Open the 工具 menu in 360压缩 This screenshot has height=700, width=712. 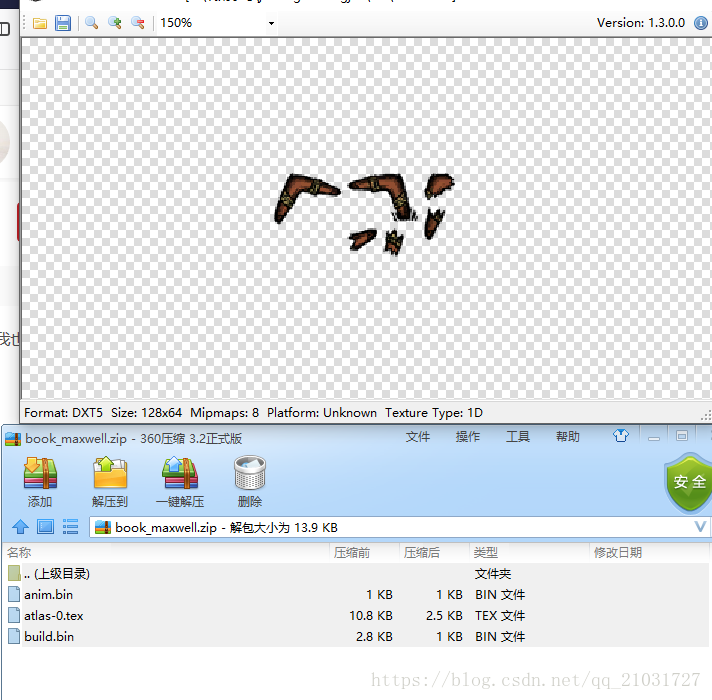click(518, 437)
